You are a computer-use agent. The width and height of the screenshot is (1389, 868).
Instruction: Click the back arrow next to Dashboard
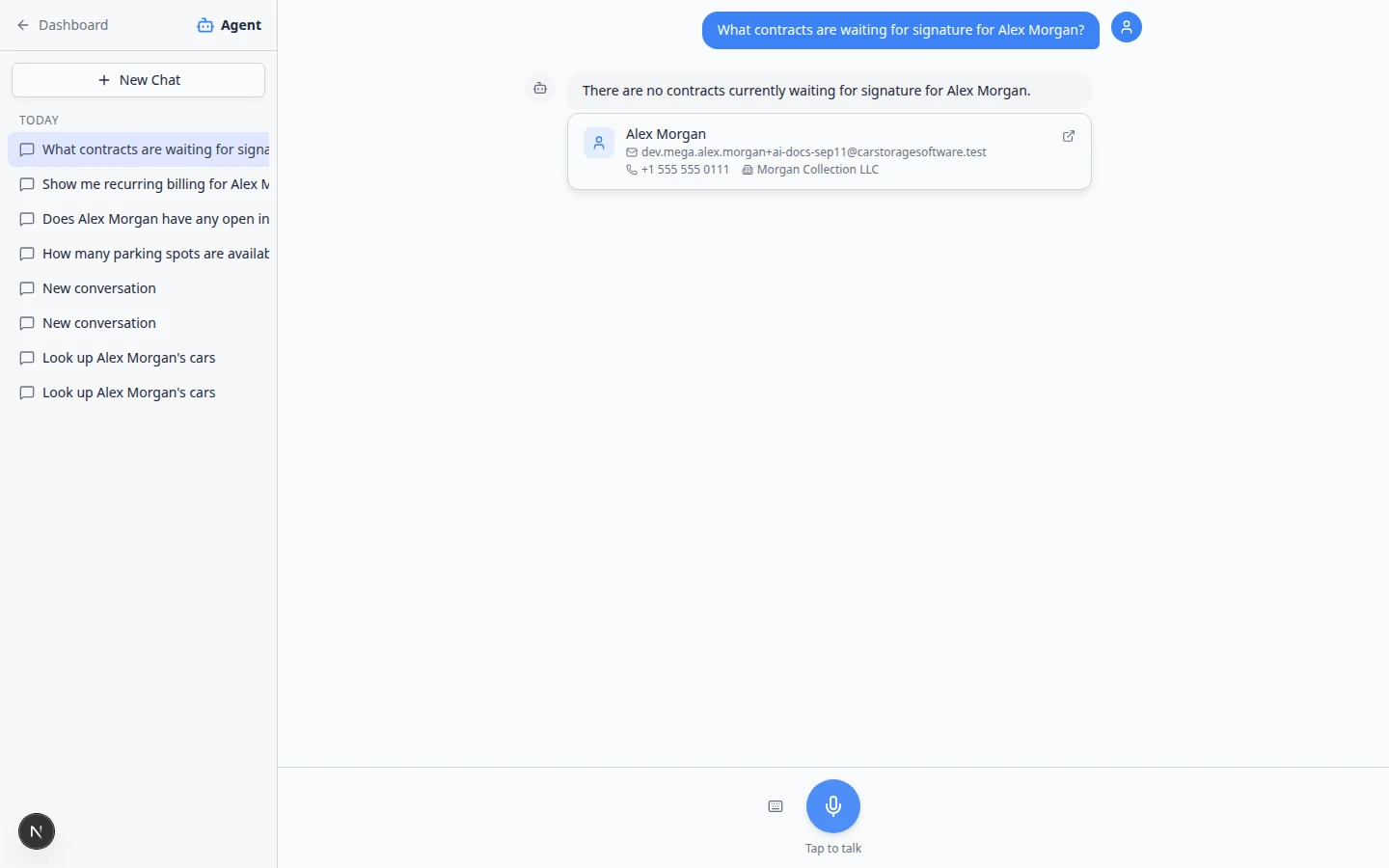[x=23, y=25]
